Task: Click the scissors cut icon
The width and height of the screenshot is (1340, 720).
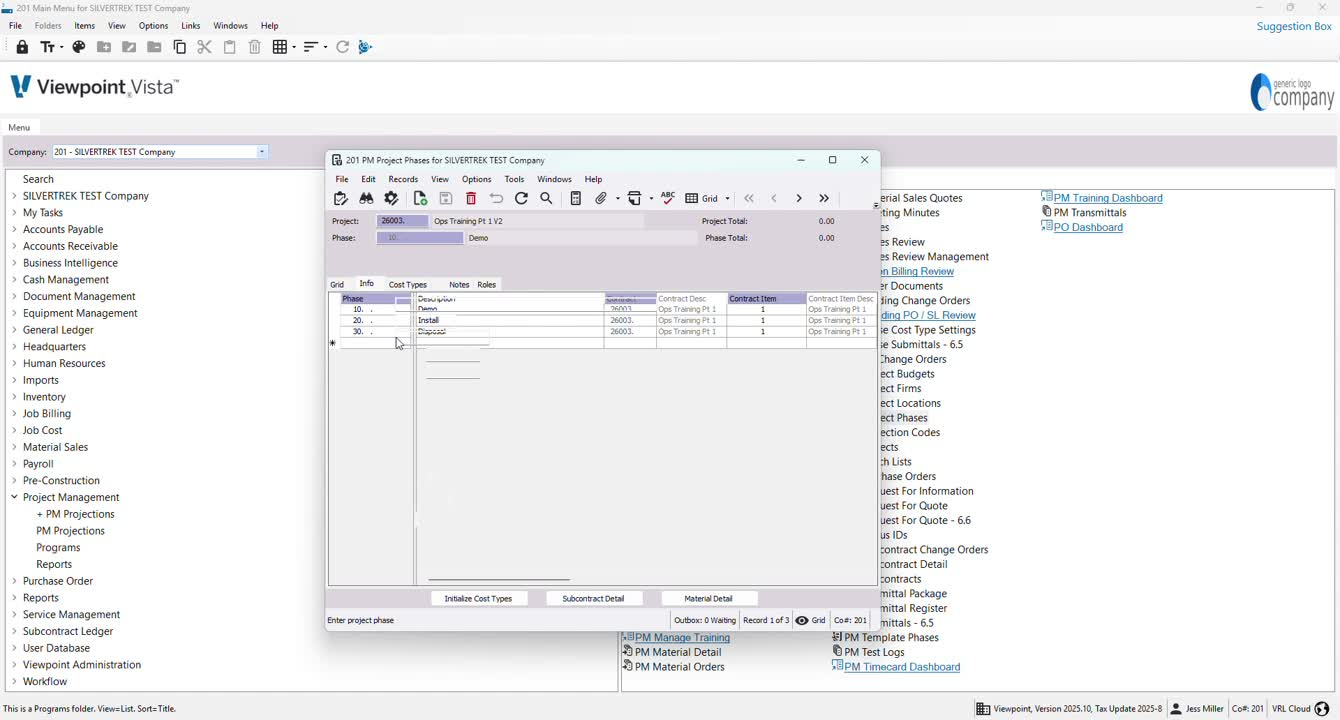Action: point(204,47)
